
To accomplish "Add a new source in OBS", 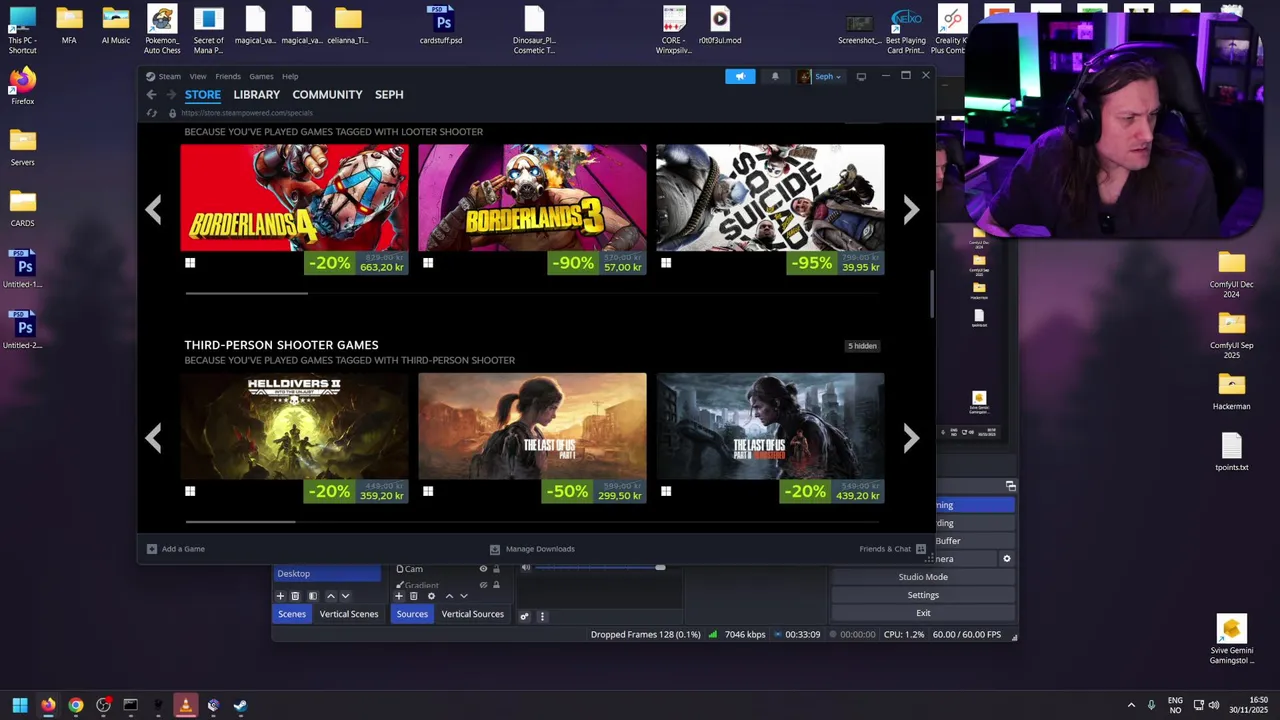I will click(398, 596).
